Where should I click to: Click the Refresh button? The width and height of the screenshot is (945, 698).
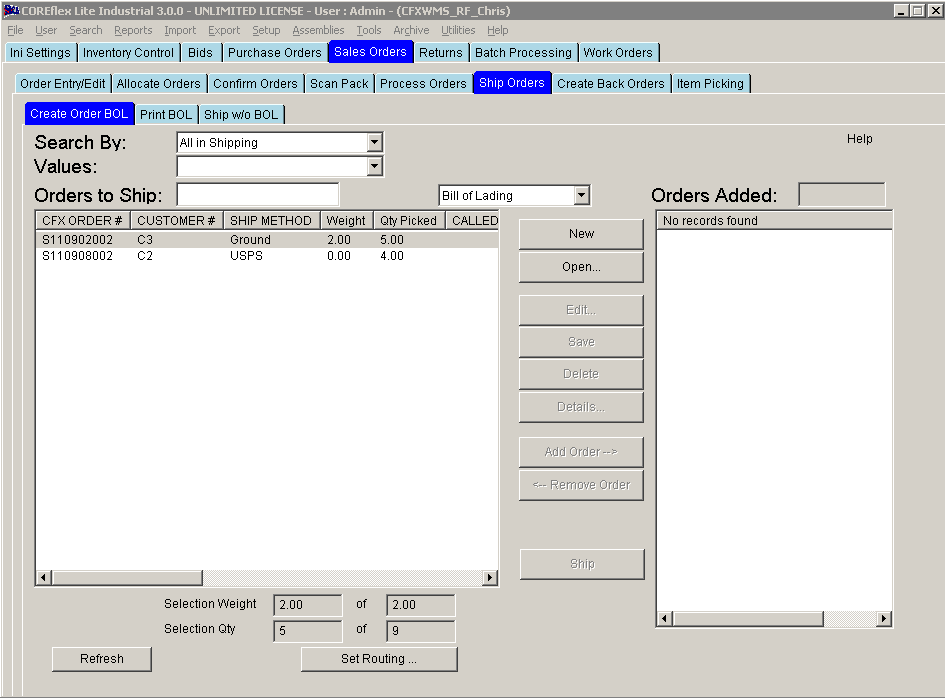click(102, 659)
